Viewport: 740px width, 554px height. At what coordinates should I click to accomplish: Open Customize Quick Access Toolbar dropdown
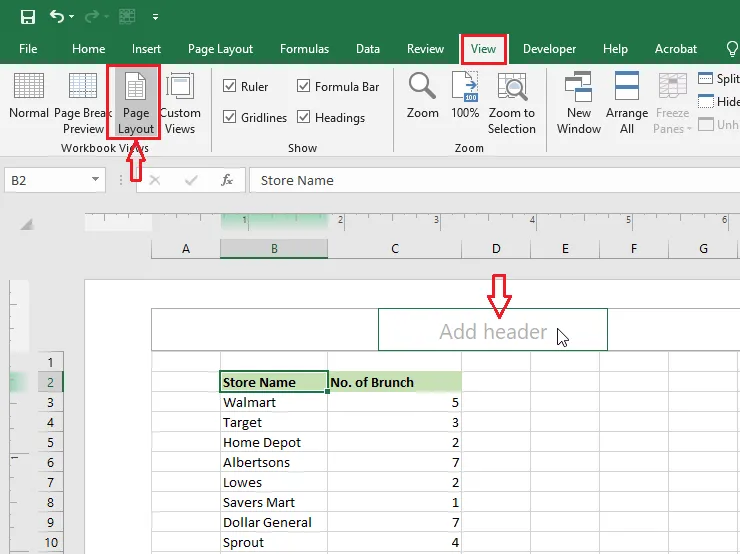[155, 17]
